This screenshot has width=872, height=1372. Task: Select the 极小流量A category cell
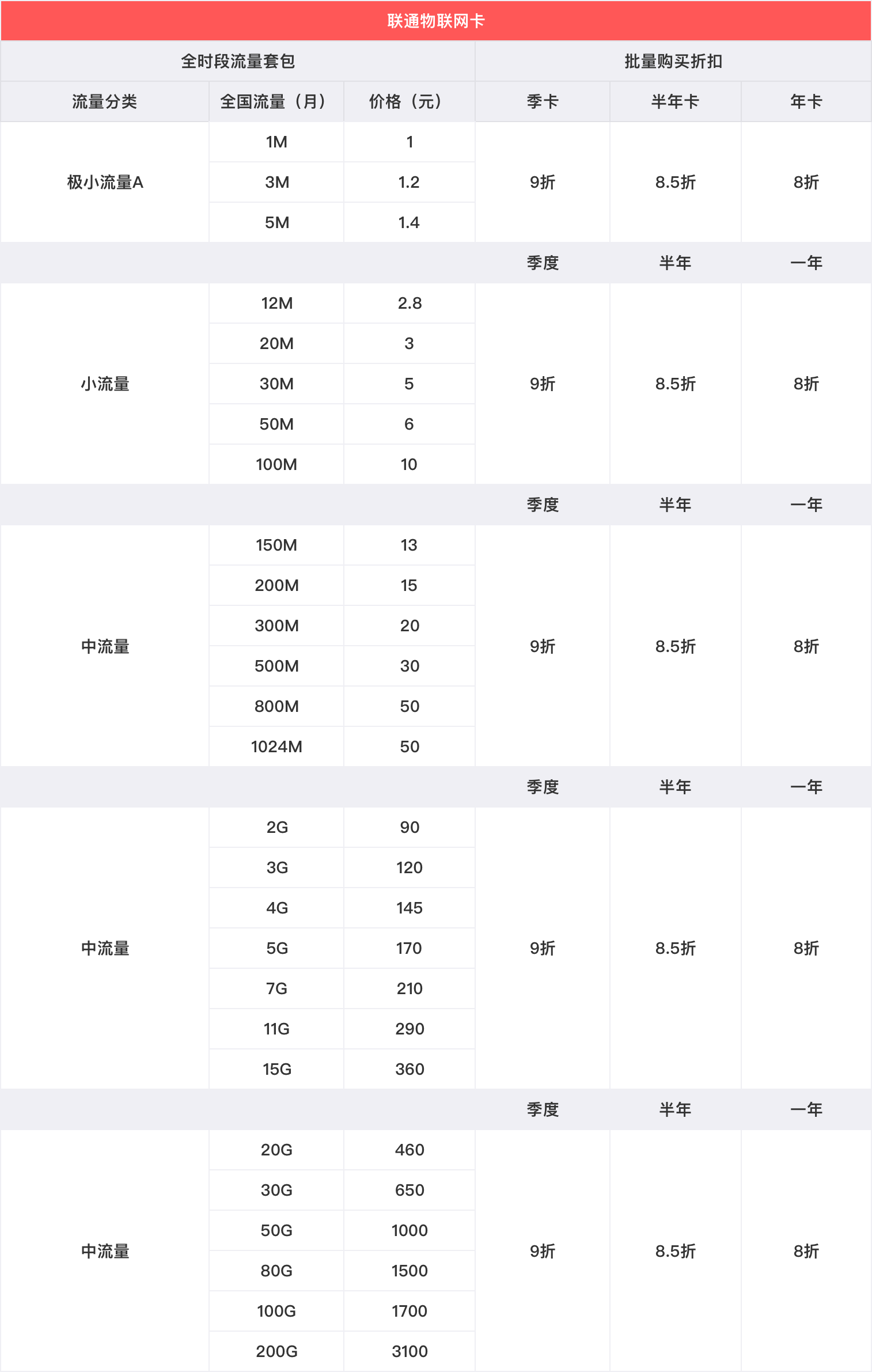105,183
